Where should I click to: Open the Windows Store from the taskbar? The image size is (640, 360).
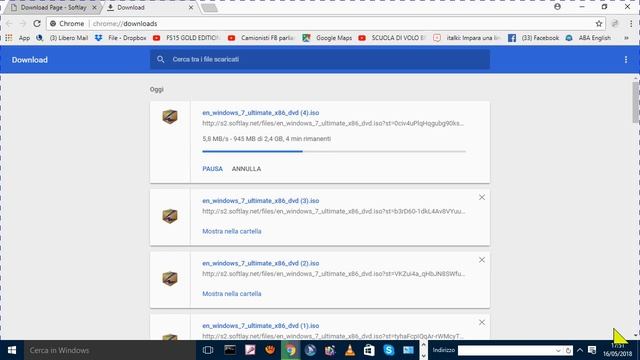click(369, 350)
